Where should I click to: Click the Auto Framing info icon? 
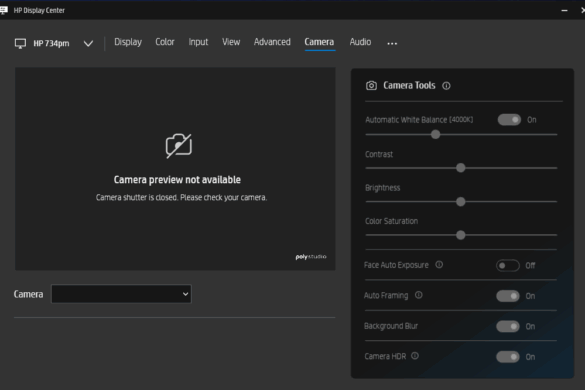pos(419,295)
